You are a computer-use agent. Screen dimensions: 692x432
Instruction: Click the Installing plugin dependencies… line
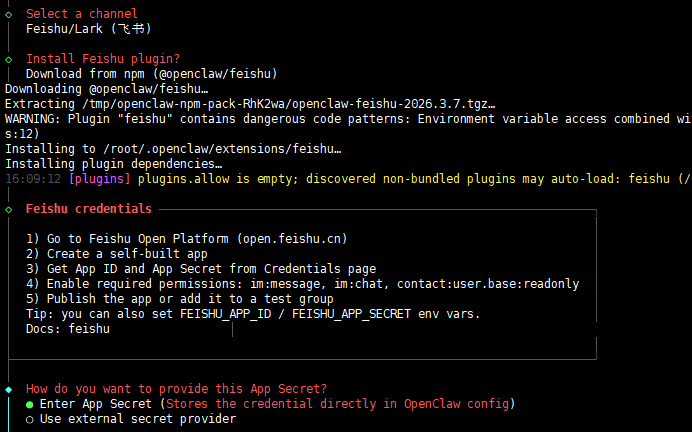113,164
